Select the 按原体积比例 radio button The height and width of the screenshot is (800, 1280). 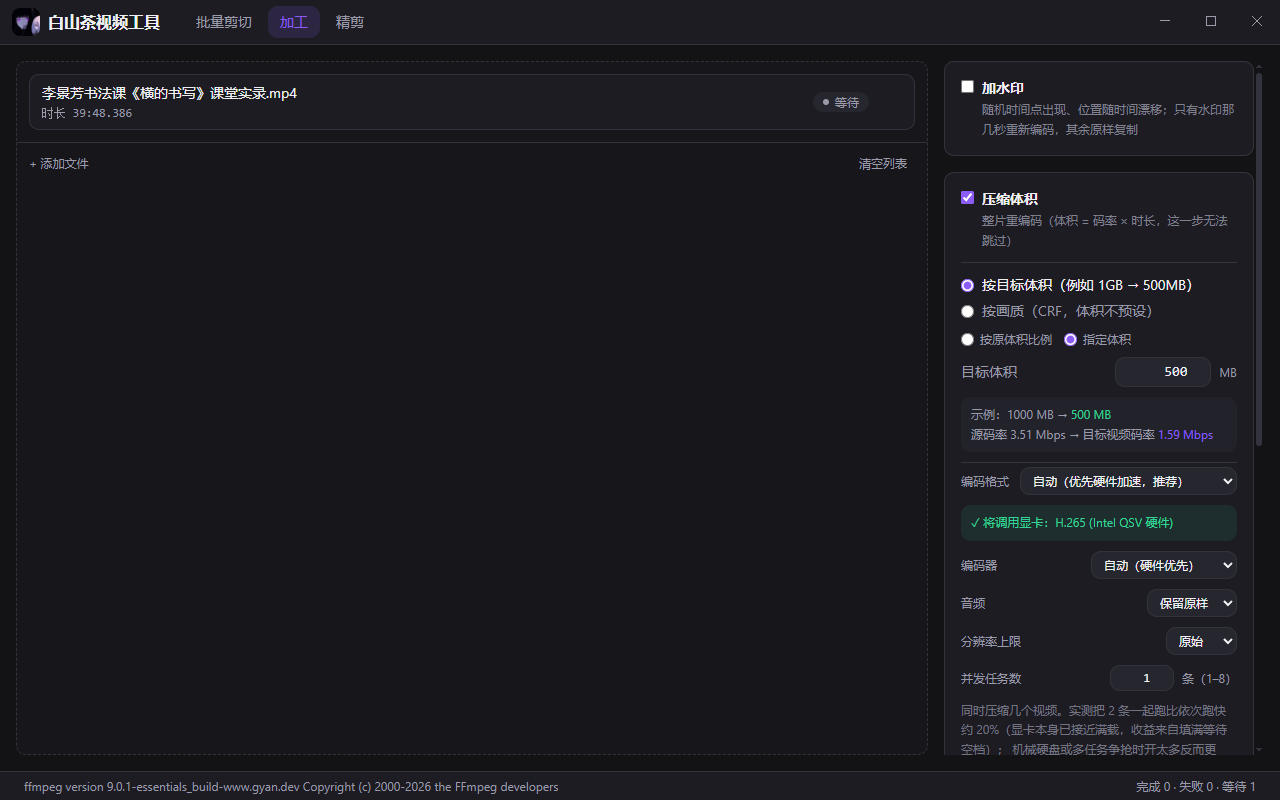pos(967,339)
